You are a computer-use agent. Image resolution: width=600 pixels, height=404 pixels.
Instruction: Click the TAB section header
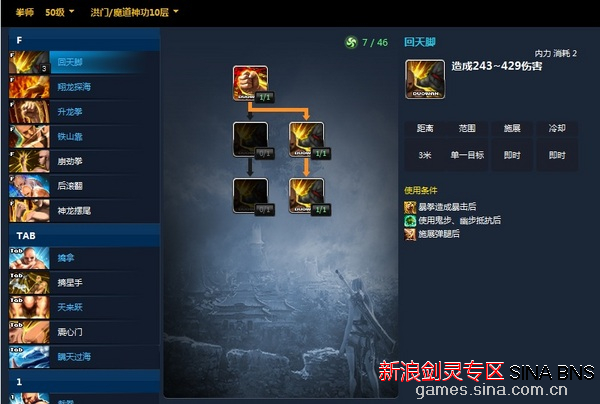pos(84,235)
